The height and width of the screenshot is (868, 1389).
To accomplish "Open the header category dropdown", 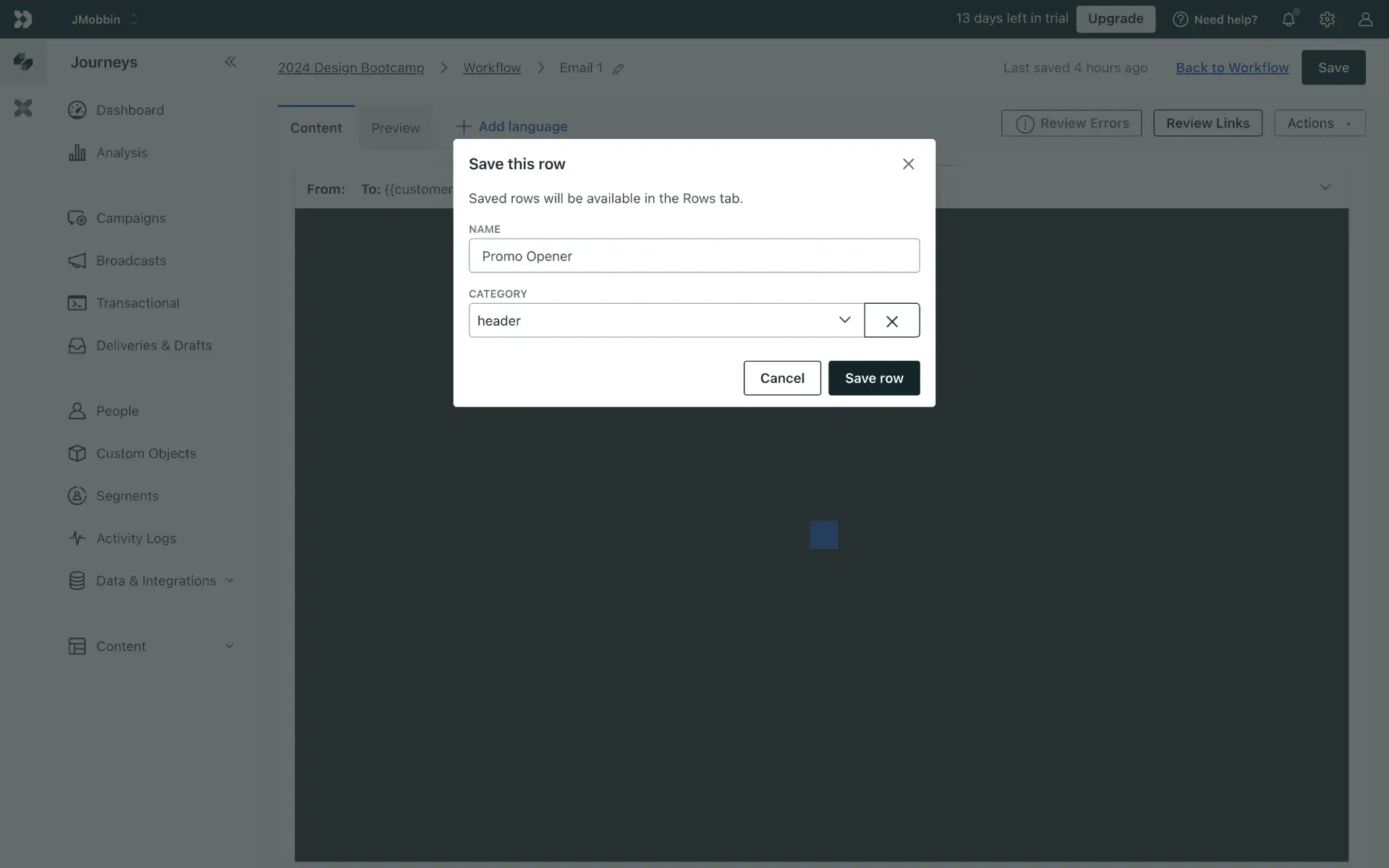I will (x=666, y=320).
